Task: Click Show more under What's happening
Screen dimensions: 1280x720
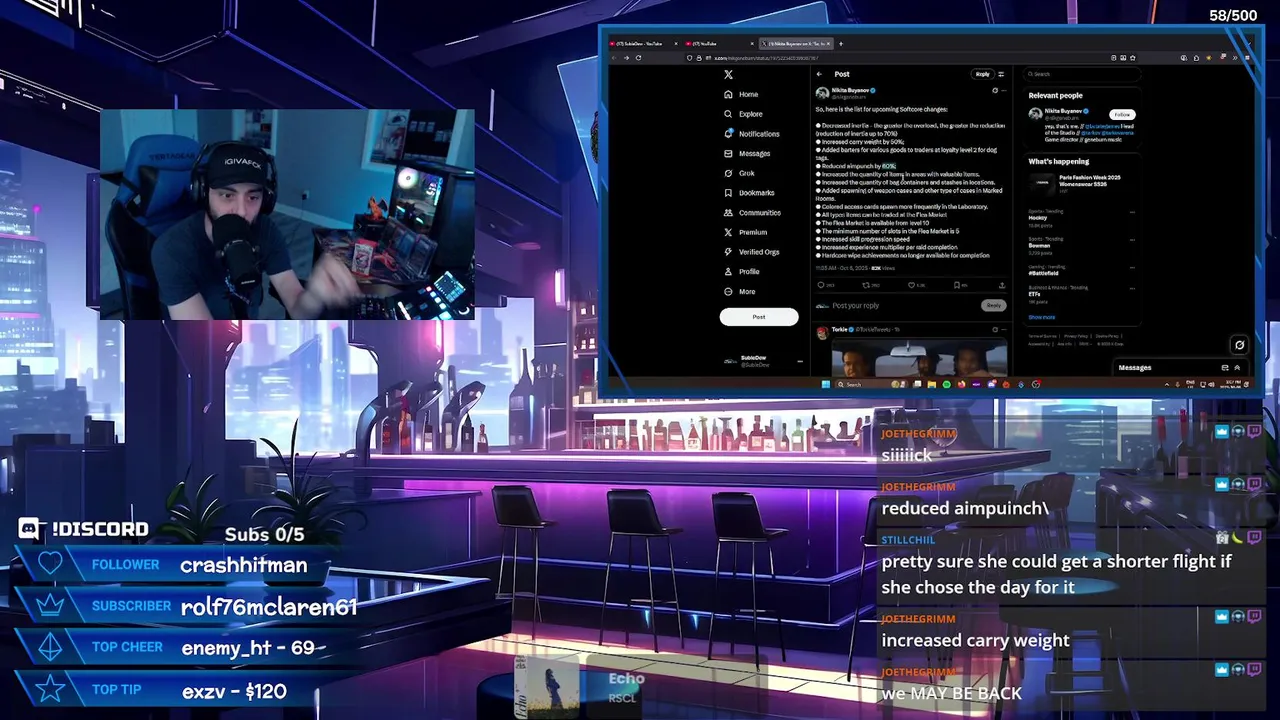Action: (1041, 317)
